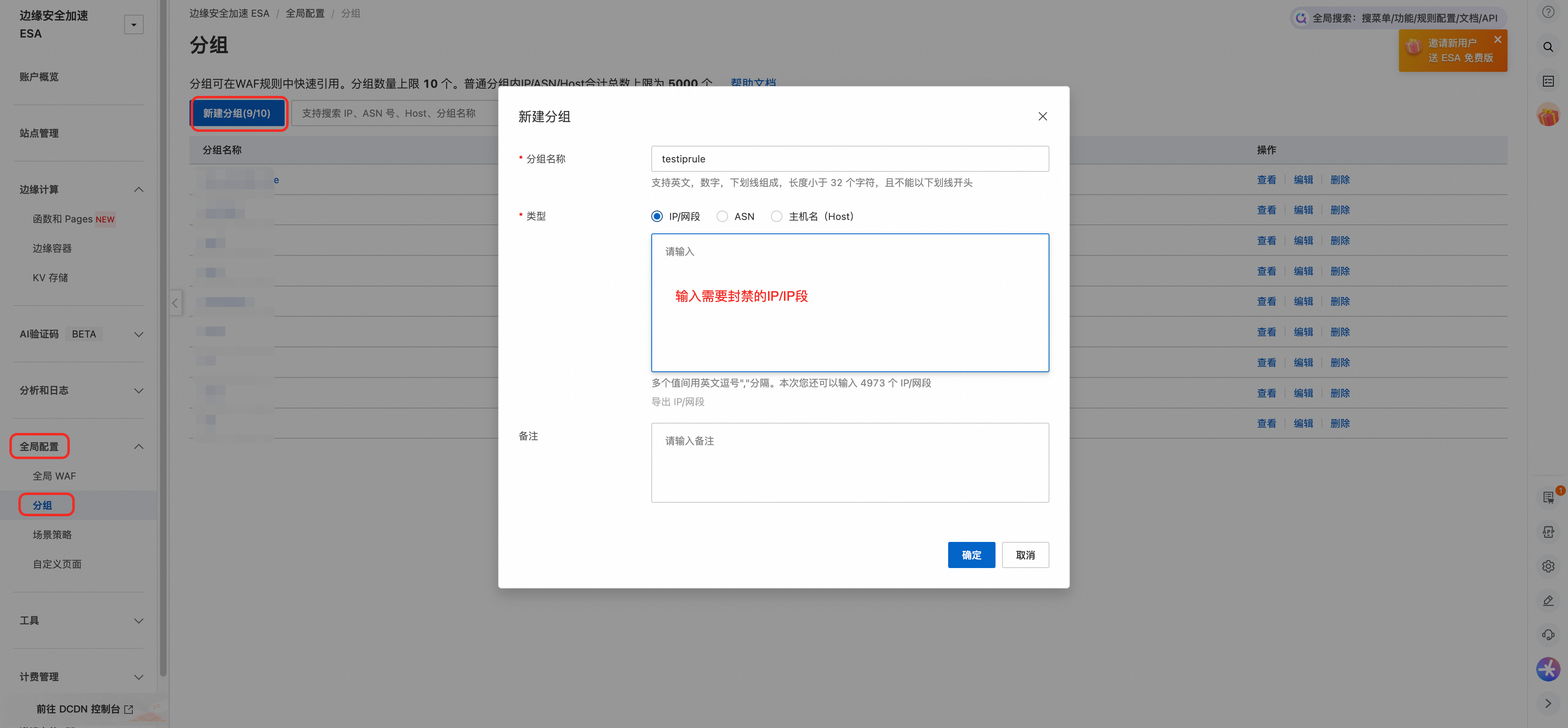Go to 场景策略 menu item
Image resolution: width=1568 pixels, height=728 pixels.
point(52,535)
